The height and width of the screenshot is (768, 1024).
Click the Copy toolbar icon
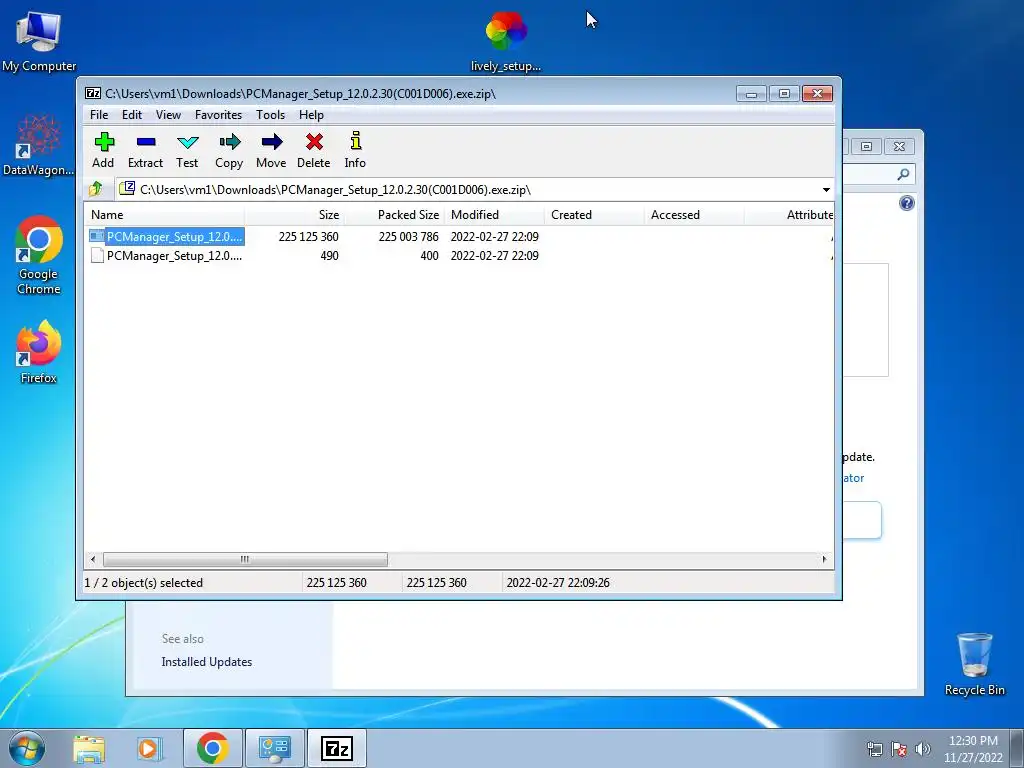pos(229,142)
